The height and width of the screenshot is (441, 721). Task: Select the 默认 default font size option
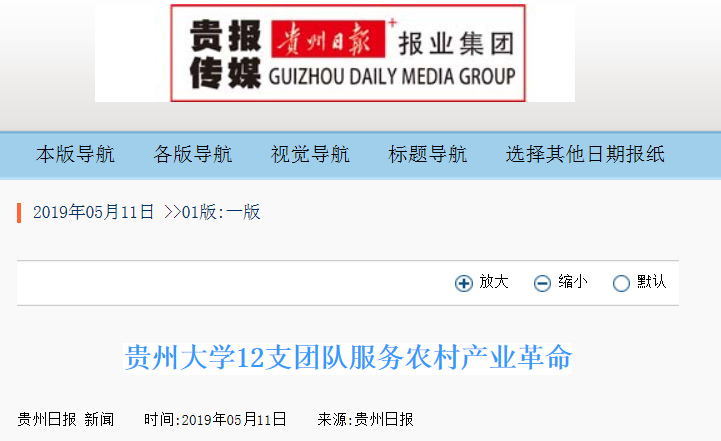point(652,281)
